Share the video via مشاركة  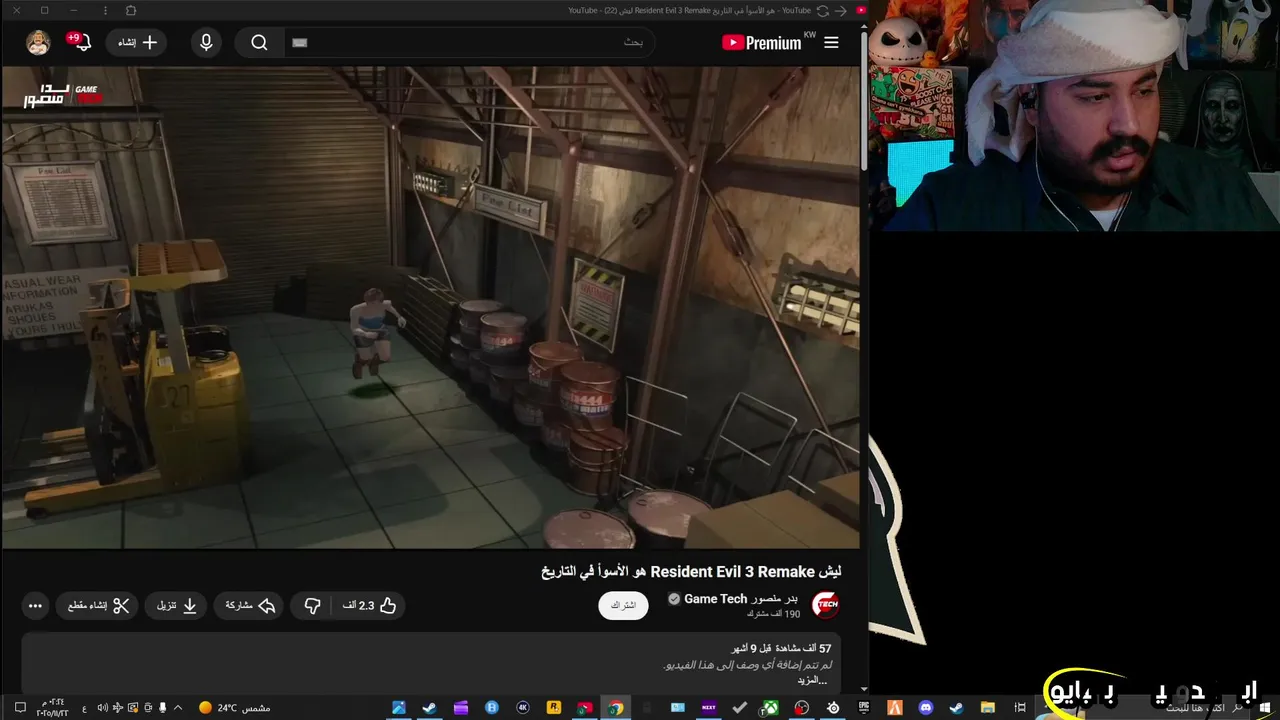pyautogui.click(x=250, y=605)
